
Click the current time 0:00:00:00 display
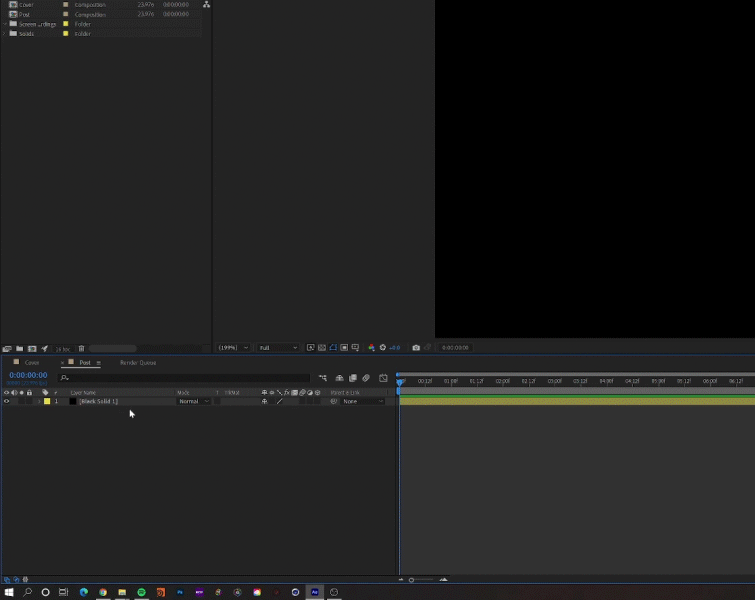(28, 375)
